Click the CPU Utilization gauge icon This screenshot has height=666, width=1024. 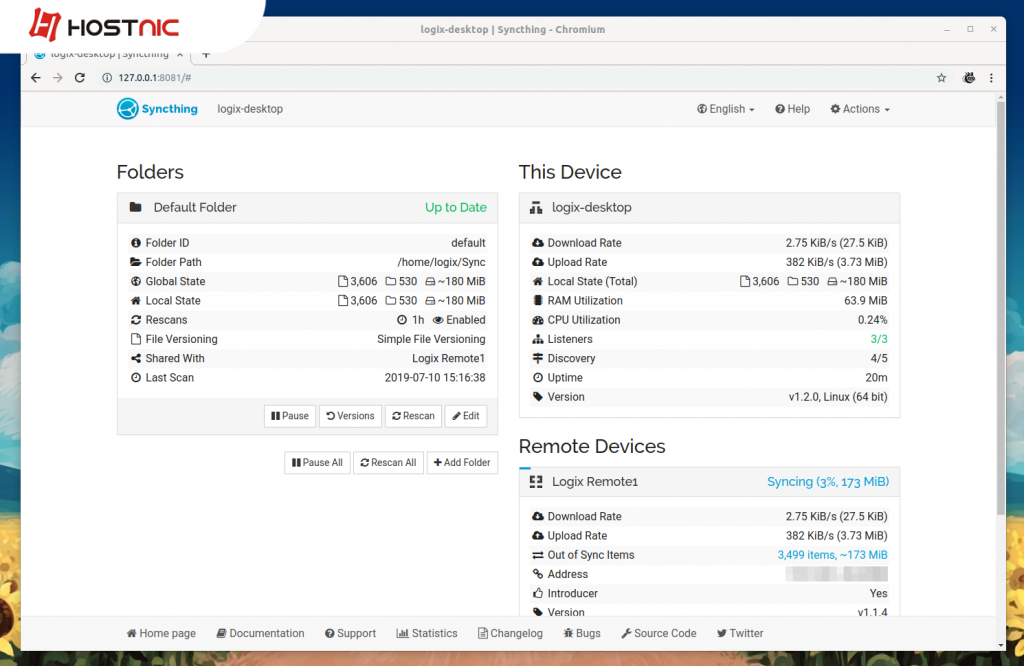click(x=537, y=320)
